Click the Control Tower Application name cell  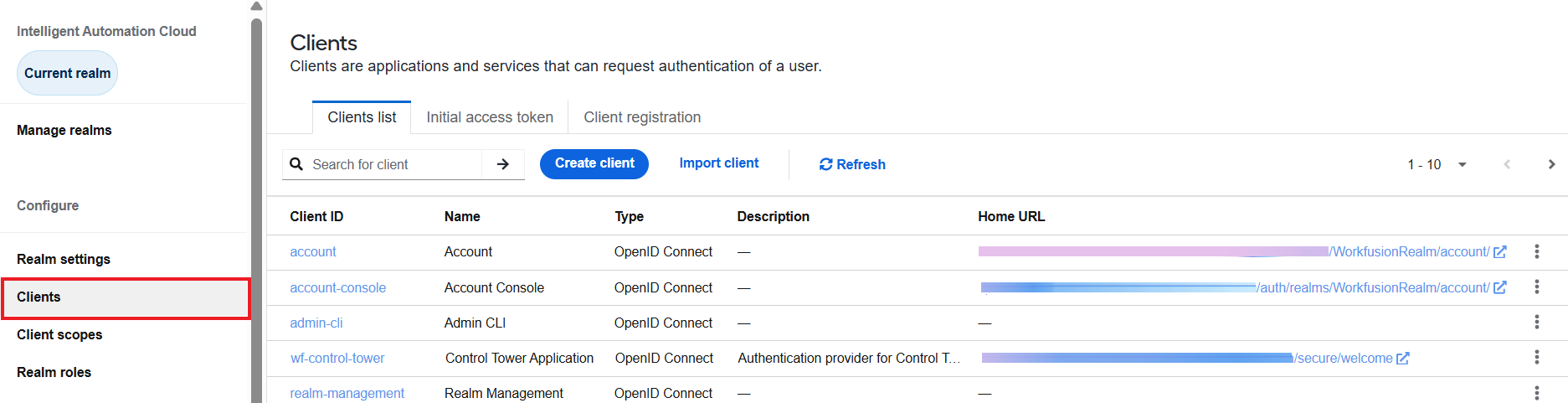tap(519, 358)
